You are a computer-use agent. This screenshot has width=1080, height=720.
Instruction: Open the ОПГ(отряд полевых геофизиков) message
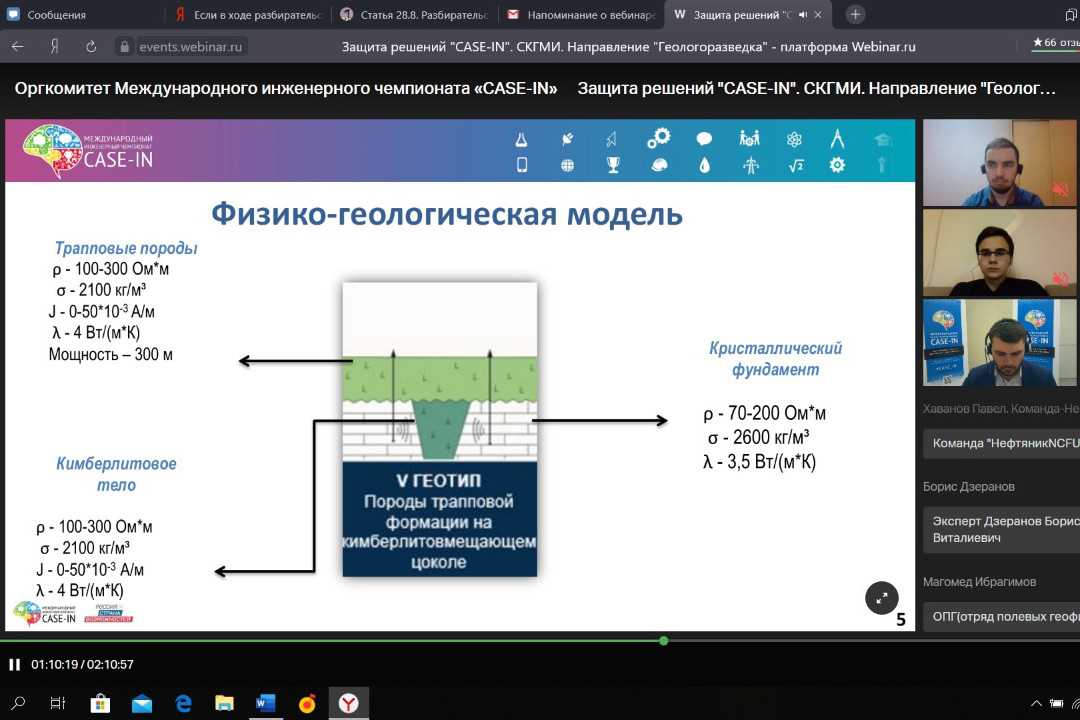tap(1001, 617)
